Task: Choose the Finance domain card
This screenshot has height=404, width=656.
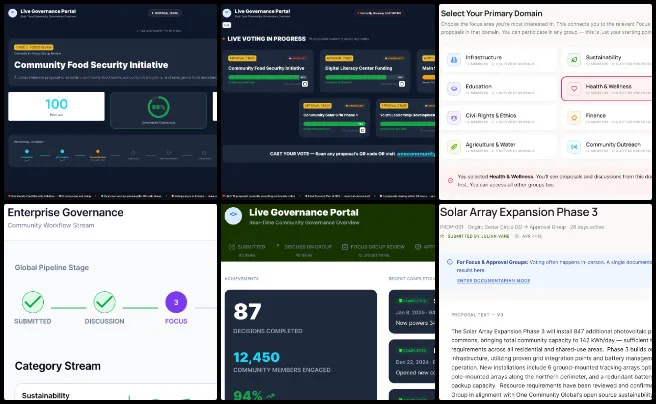Action: click(607, 118)
